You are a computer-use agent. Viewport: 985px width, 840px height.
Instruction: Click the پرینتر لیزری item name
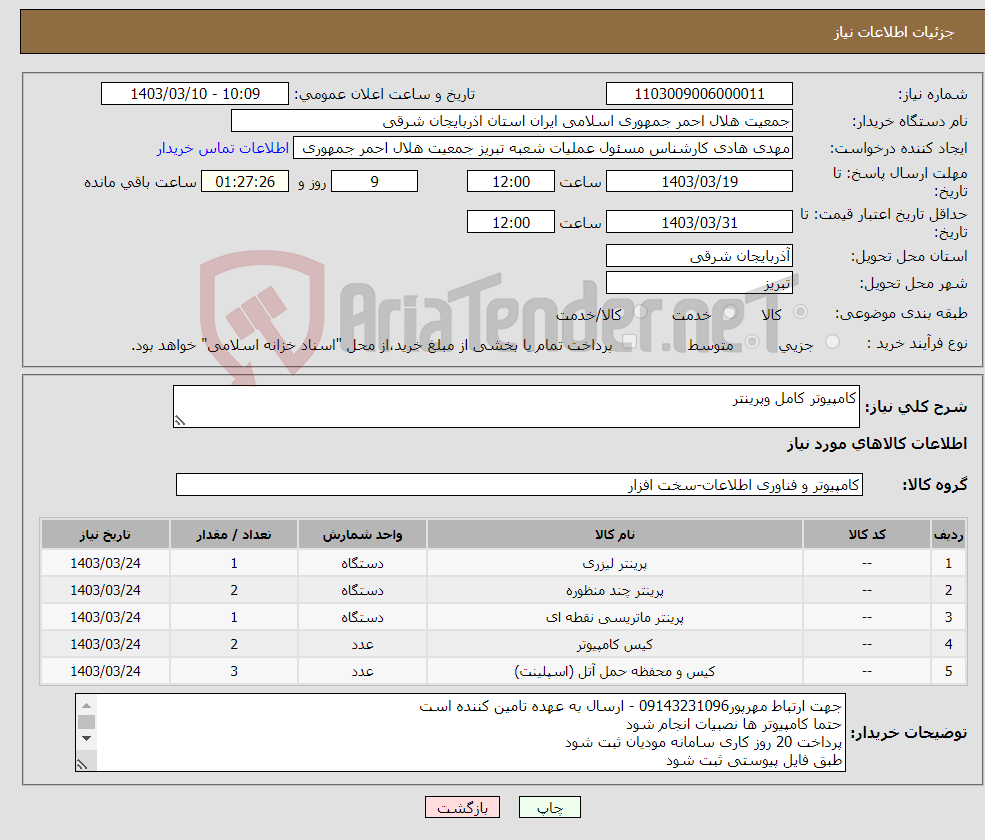615,564
